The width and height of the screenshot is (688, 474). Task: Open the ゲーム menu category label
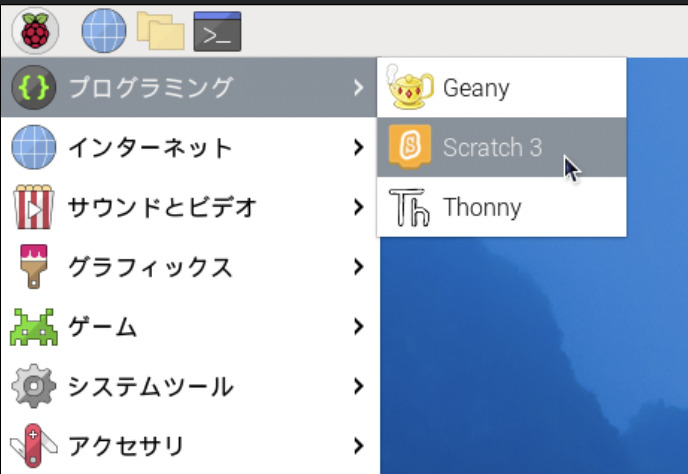[102, 327]
